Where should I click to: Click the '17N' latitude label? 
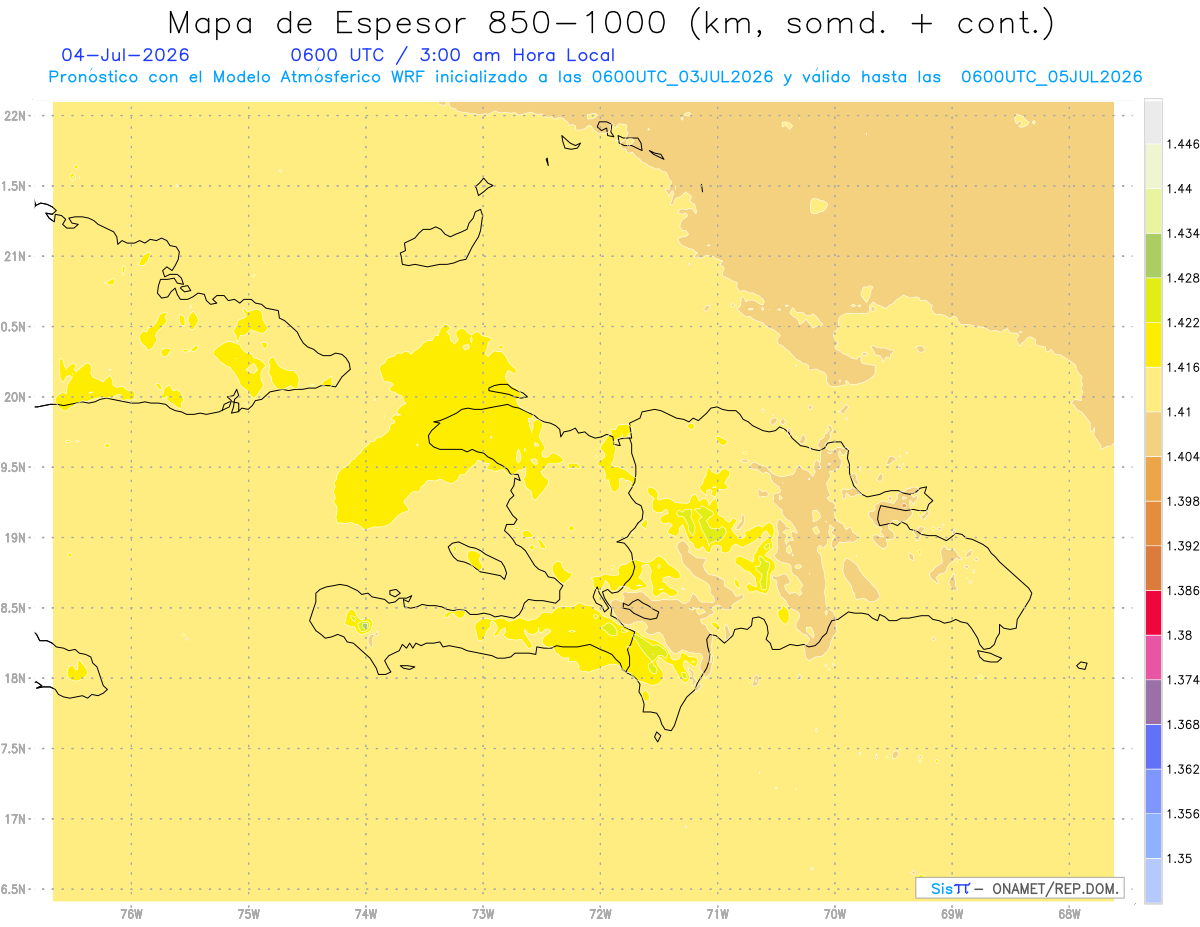15,819
